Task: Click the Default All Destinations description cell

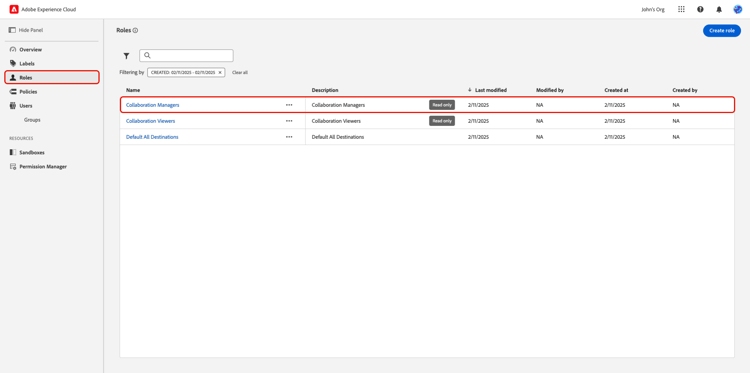Action: [338, 137]
